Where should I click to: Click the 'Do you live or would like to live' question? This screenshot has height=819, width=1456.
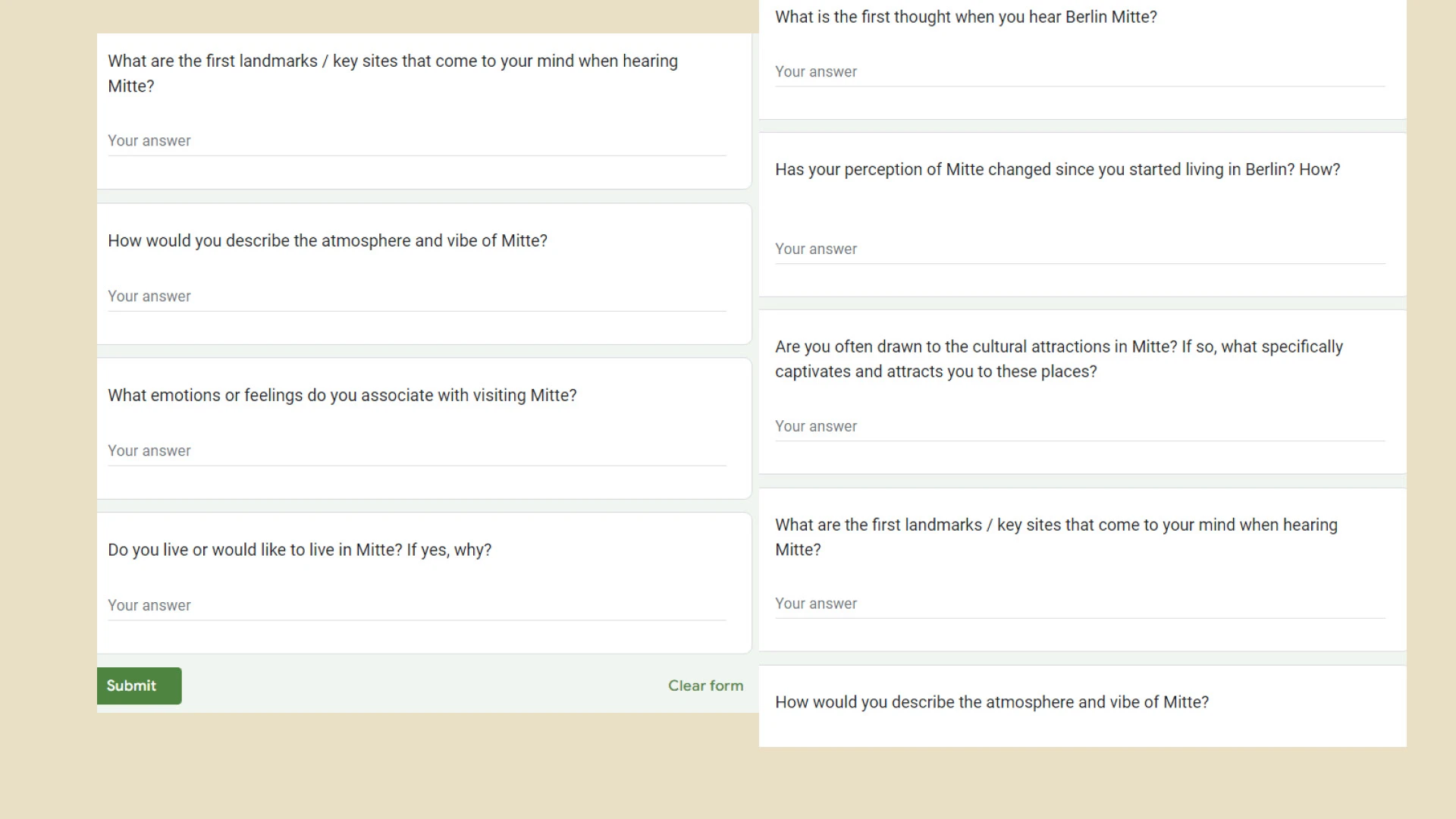pos(300,550)
